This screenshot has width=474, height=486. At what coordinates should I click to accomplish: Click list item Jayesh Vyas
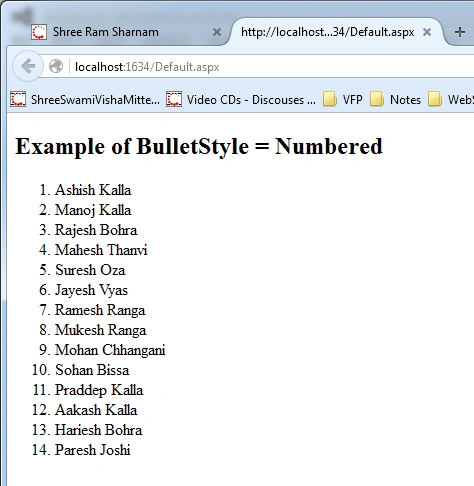(91, 290)
